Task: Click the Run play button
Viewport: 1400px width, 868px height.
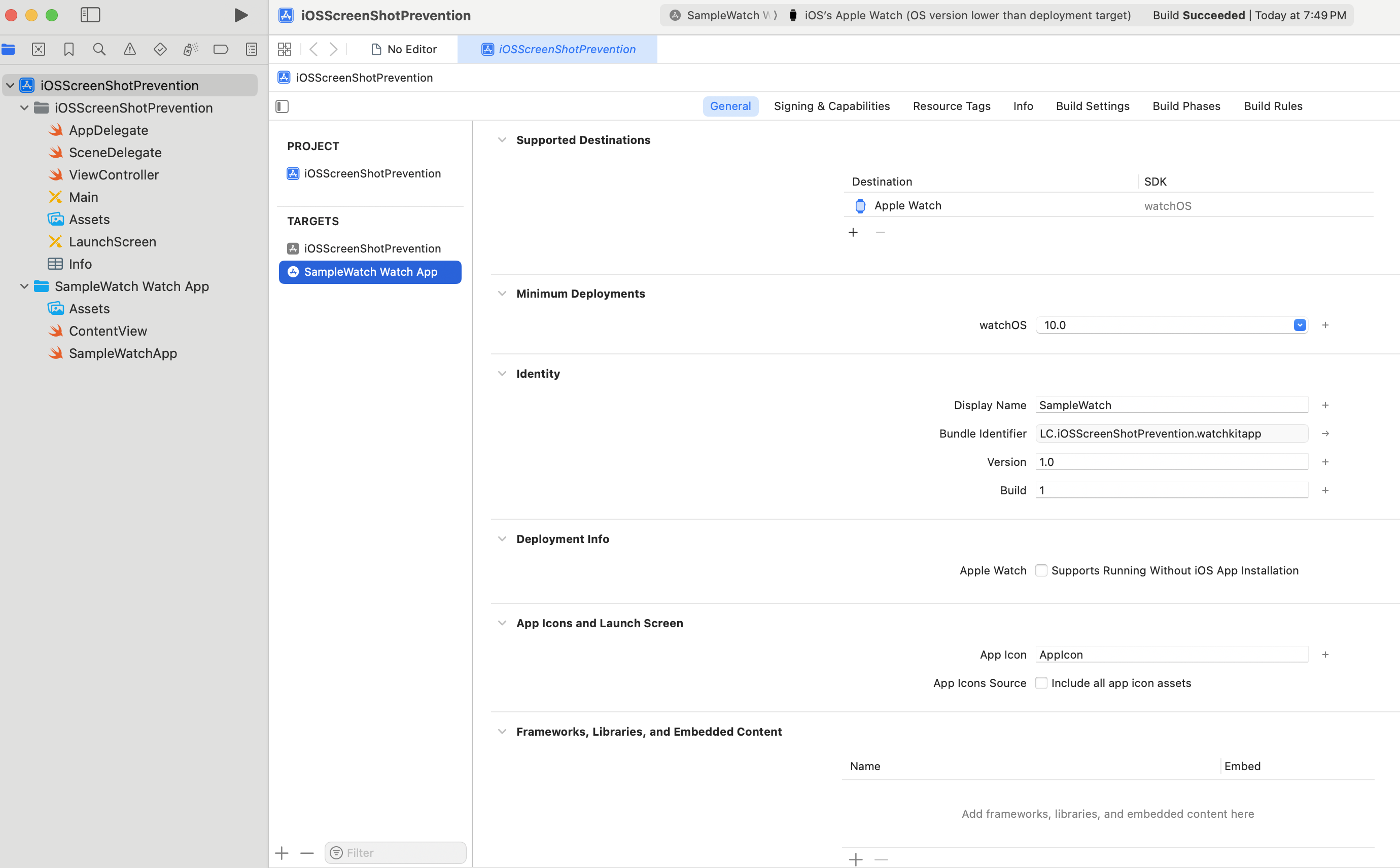Action: pos(240,15)
